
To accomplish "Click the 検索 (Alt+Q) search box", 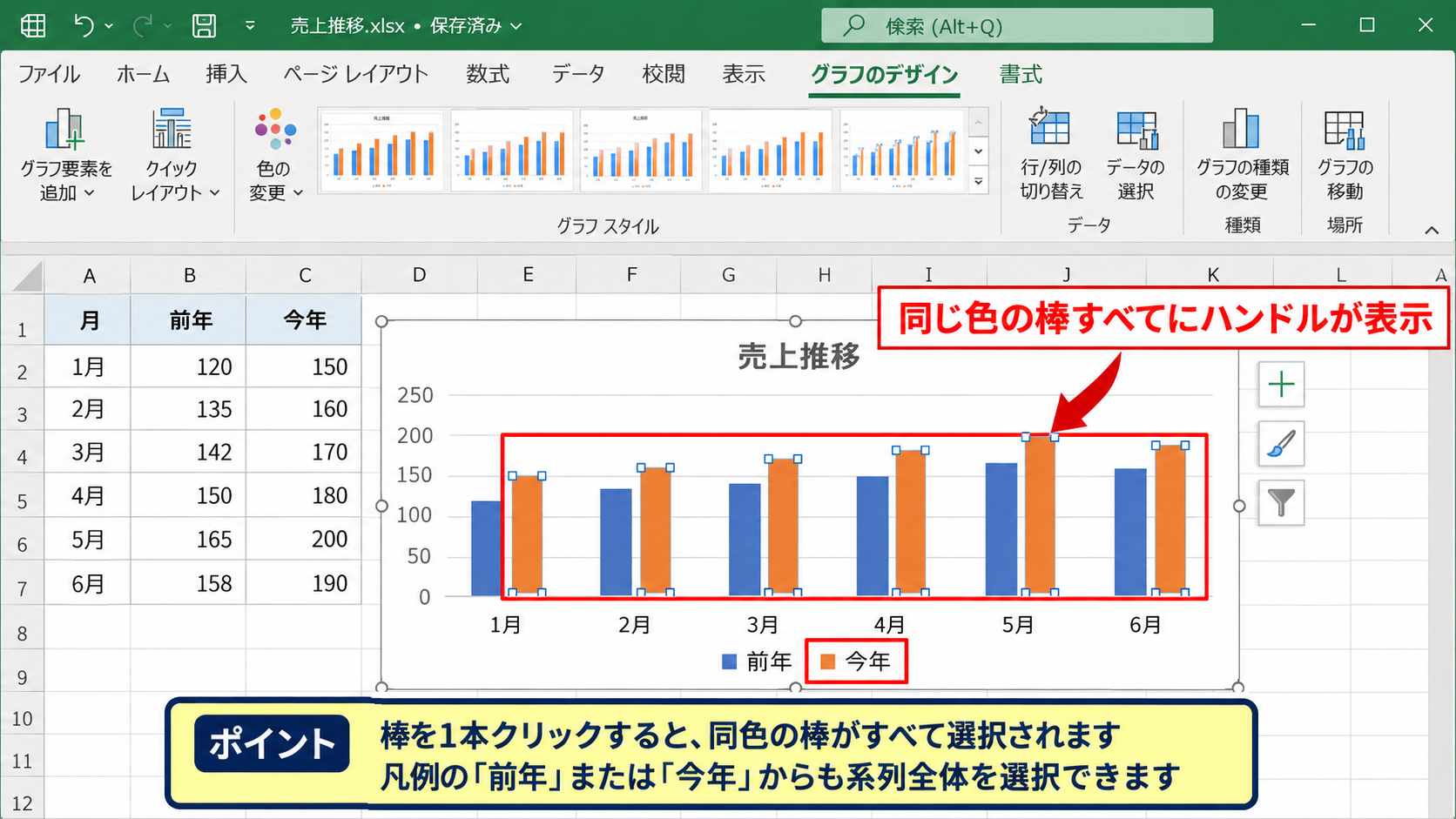I will 1017,26.
